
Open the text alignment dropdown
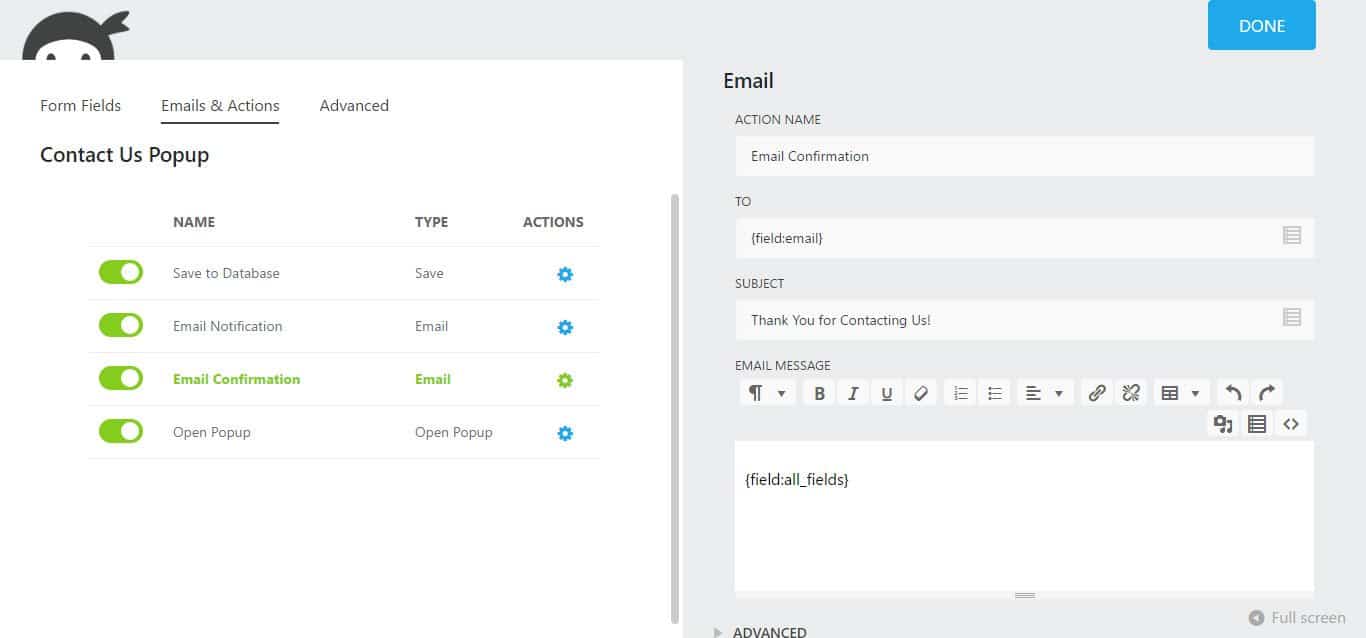click(1044, 392)
